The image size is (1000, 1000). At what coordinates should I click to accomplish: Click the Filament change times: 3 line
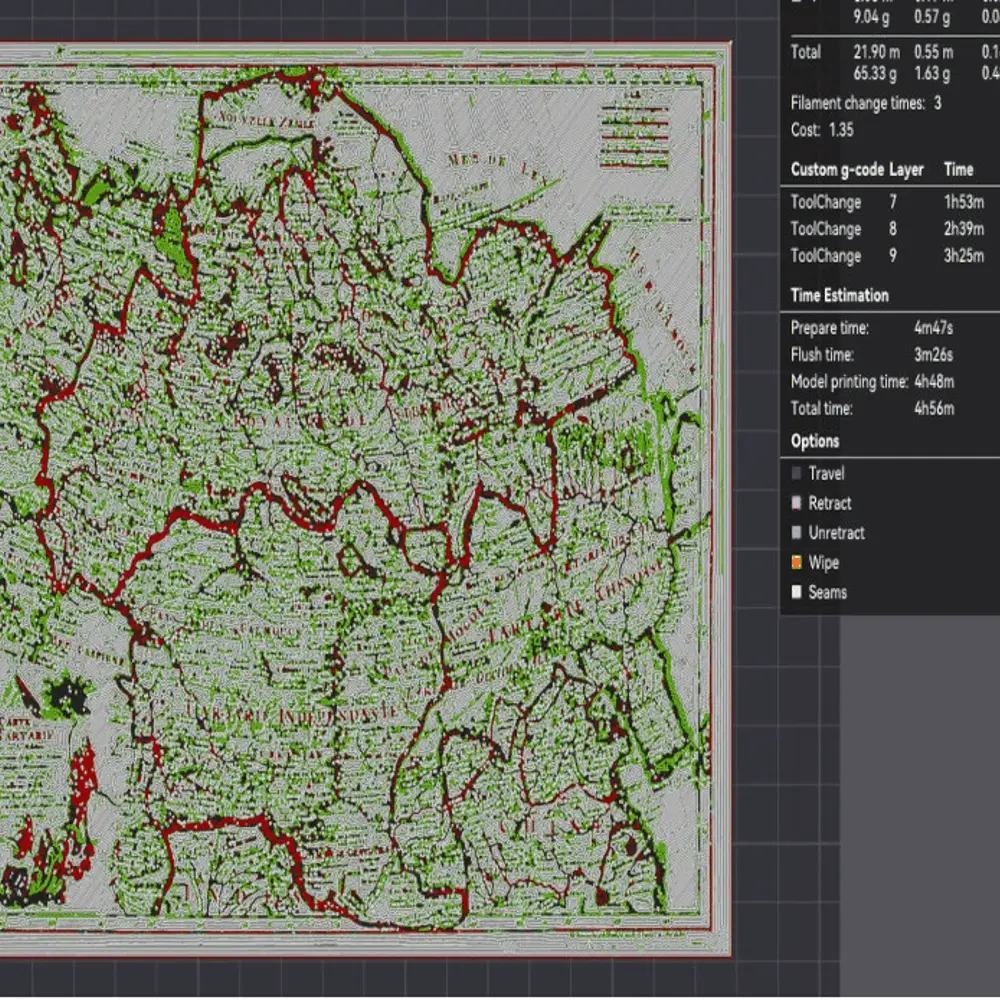pos(866,103)
